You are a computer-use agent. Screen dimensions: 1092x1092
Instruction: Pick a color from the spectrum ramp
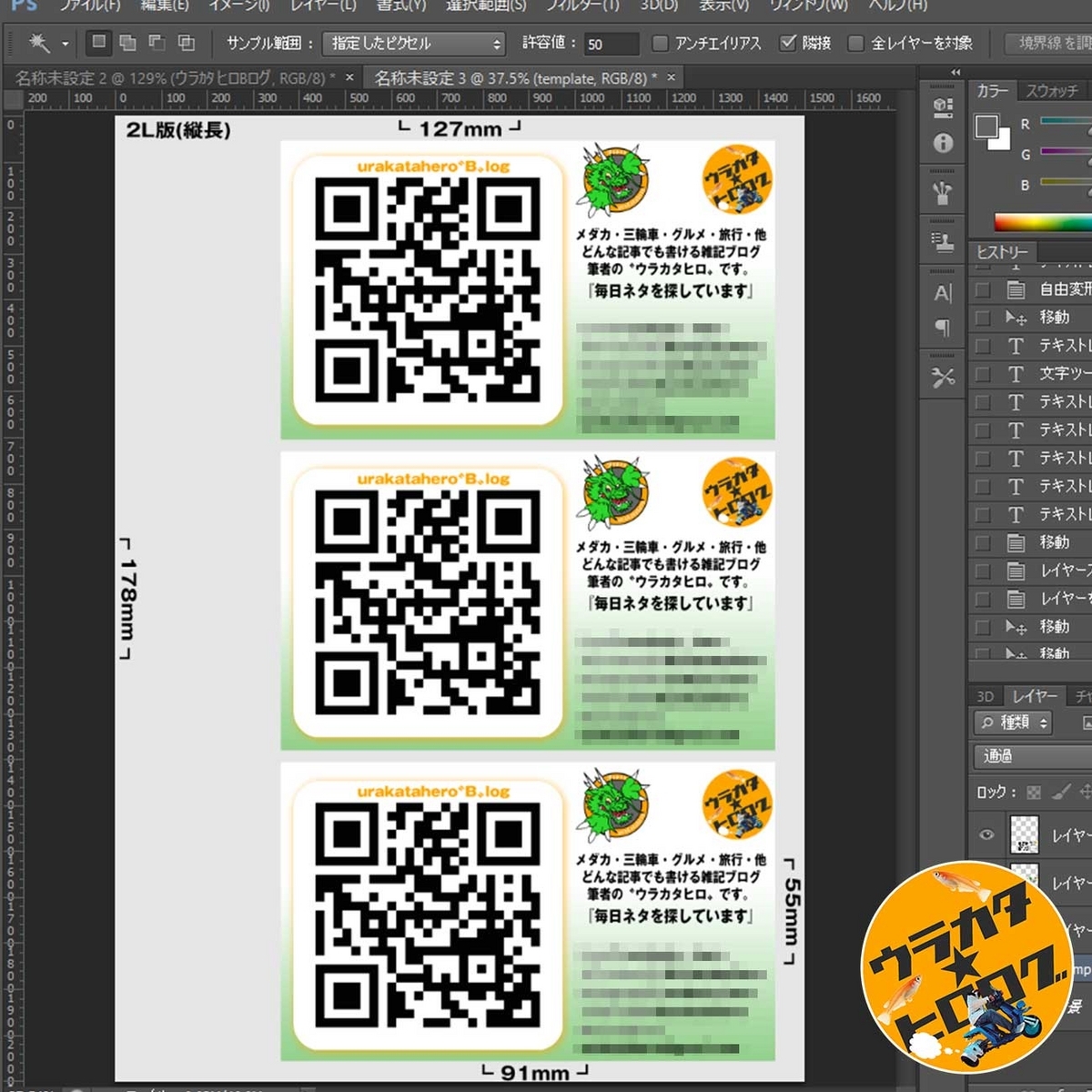pos(1042,222)
